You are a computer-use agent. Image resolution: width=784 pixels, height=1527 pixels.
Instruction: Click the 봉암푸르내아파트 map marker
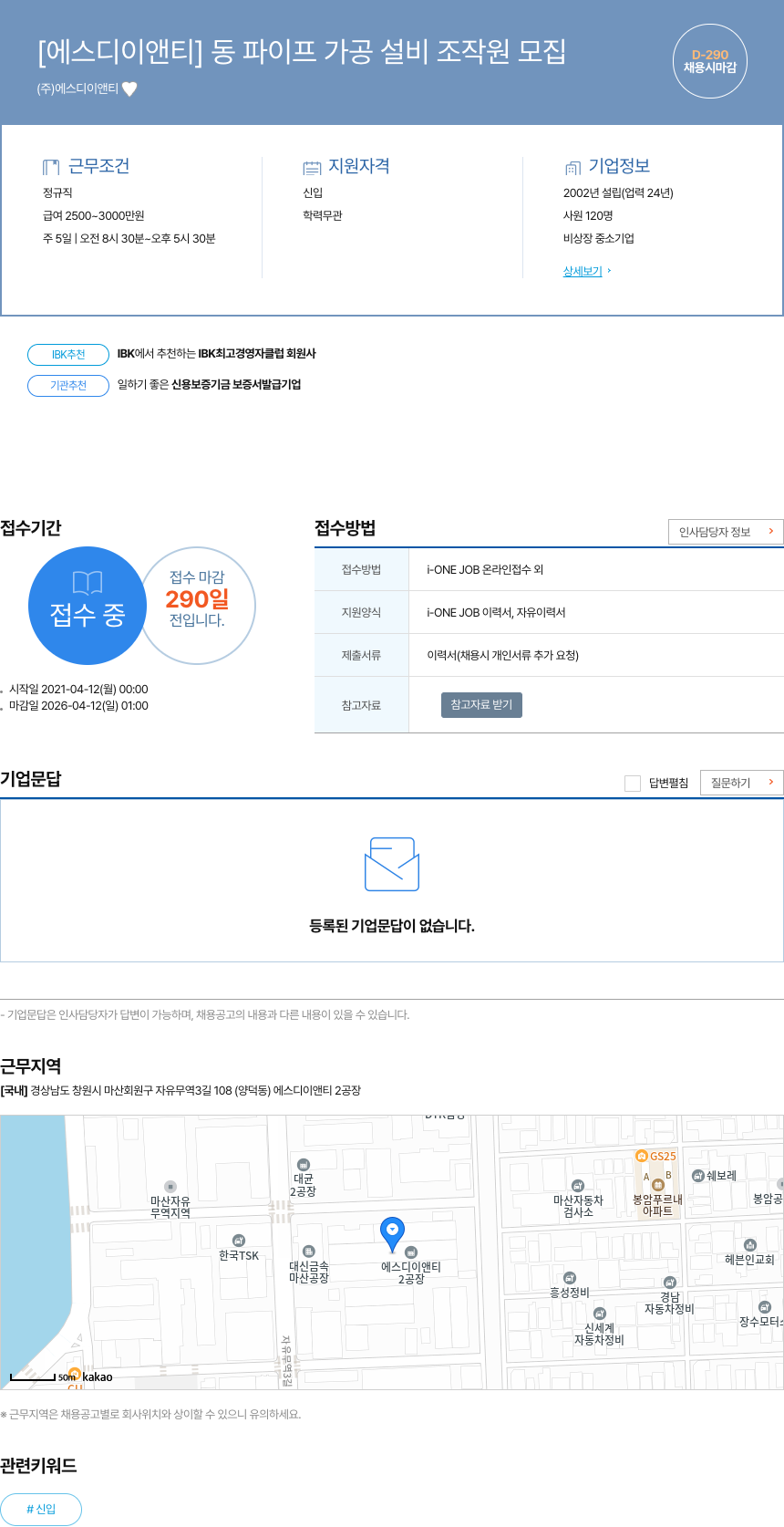[x=658, y=1185]
